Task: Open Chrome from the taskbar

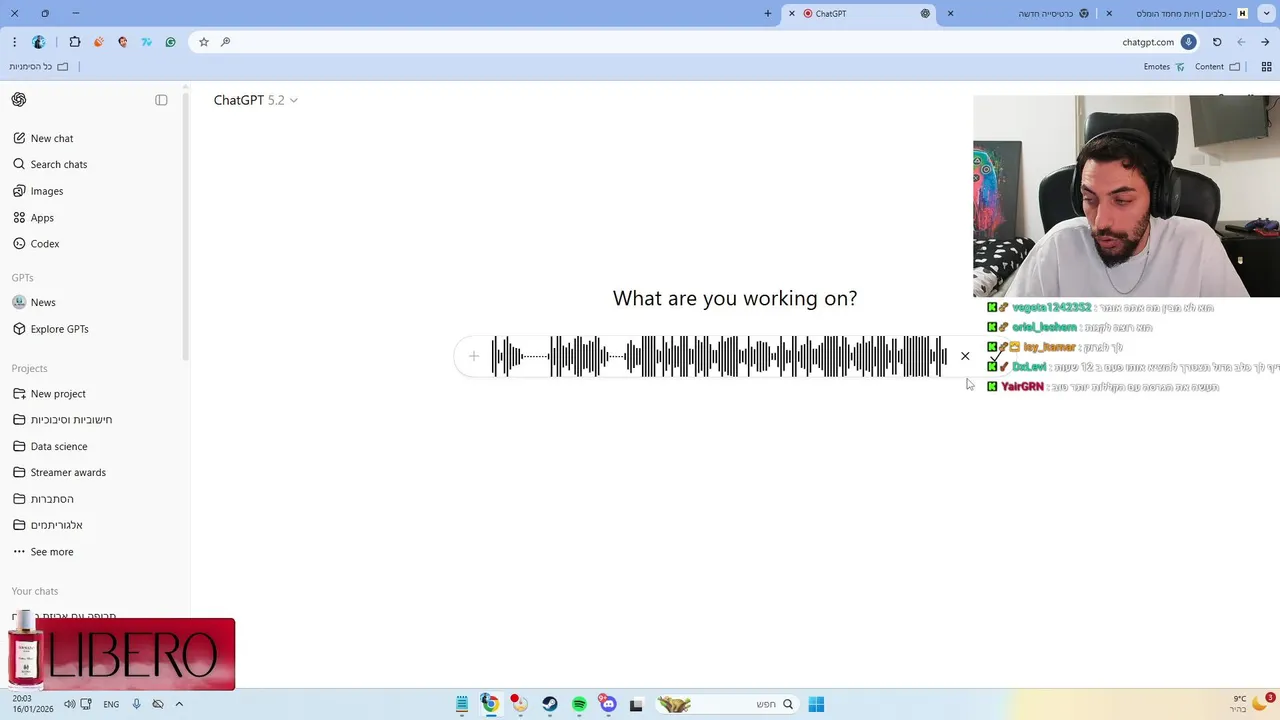Action: point(490,704)
